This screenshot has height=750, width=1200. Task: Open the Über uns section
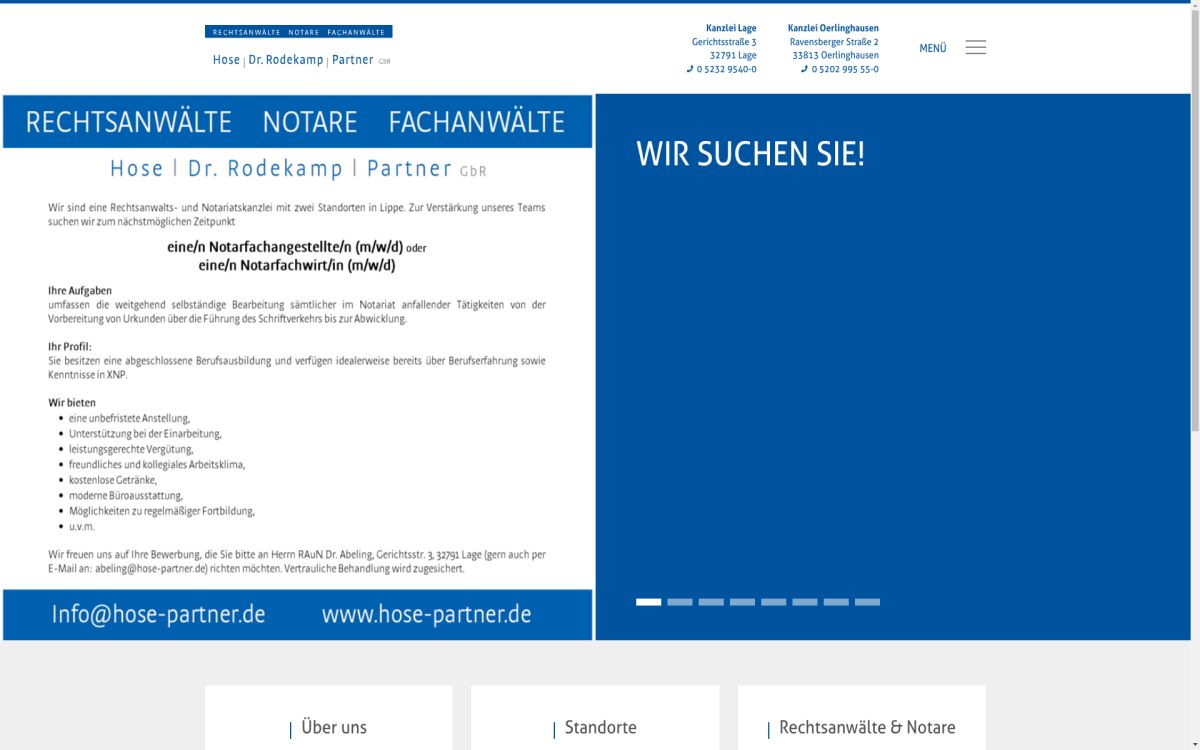(x=334, y=727)
